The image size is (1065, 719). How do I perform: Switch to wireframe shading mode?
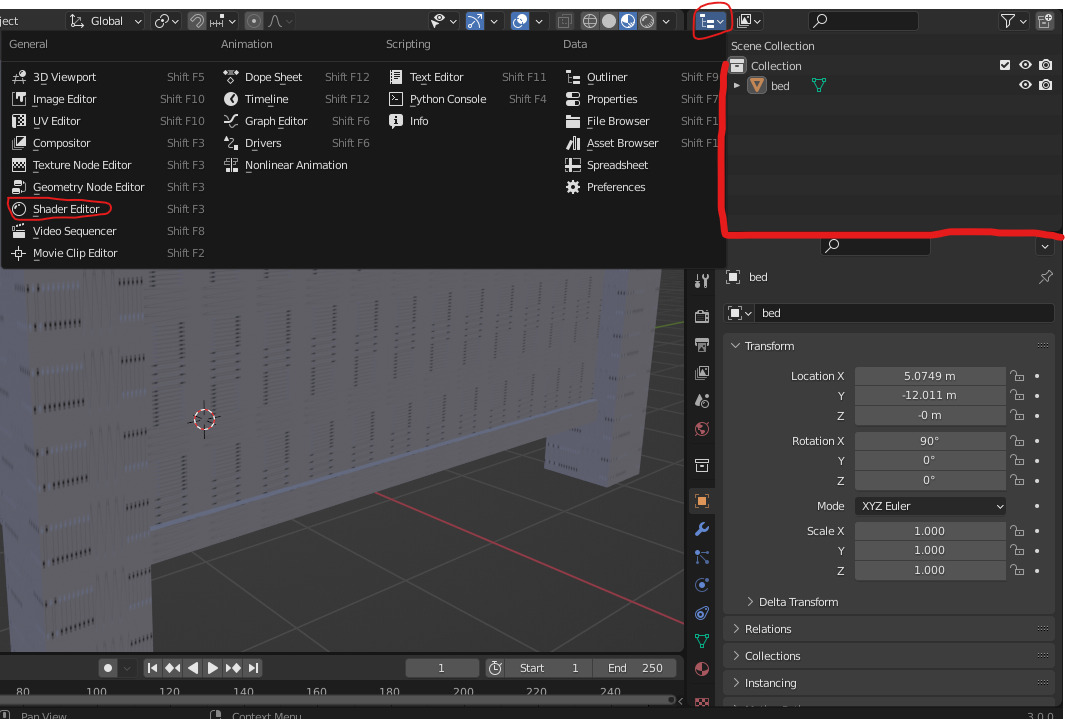click(590, 21)
